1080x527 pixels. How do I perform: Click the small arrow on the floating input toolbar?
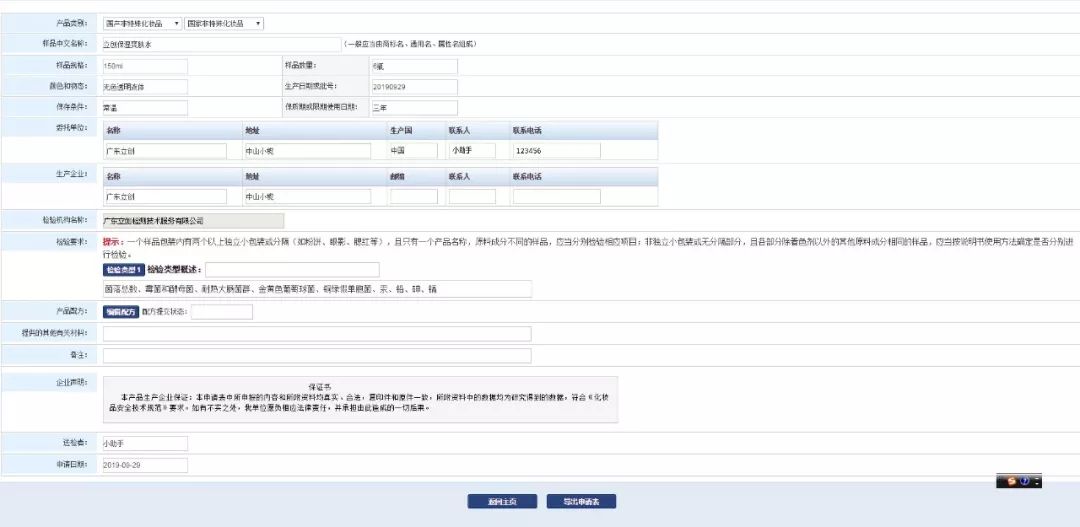[1036, 482]
